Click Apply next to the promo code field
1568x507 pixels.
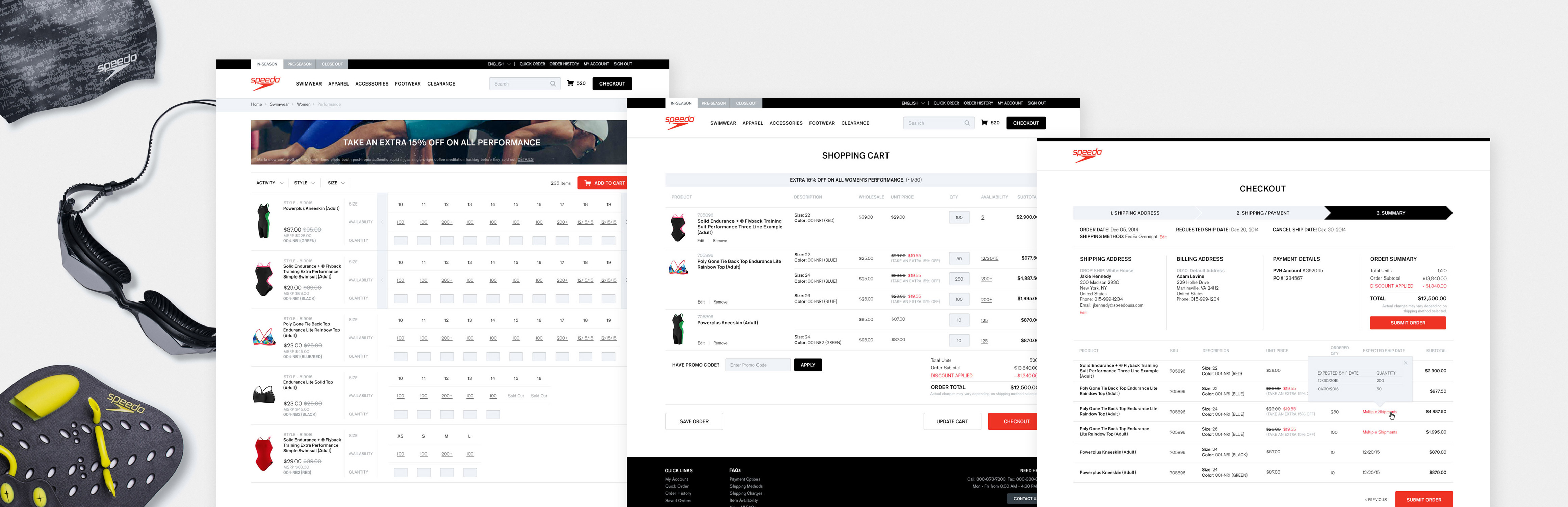(808, 365)
